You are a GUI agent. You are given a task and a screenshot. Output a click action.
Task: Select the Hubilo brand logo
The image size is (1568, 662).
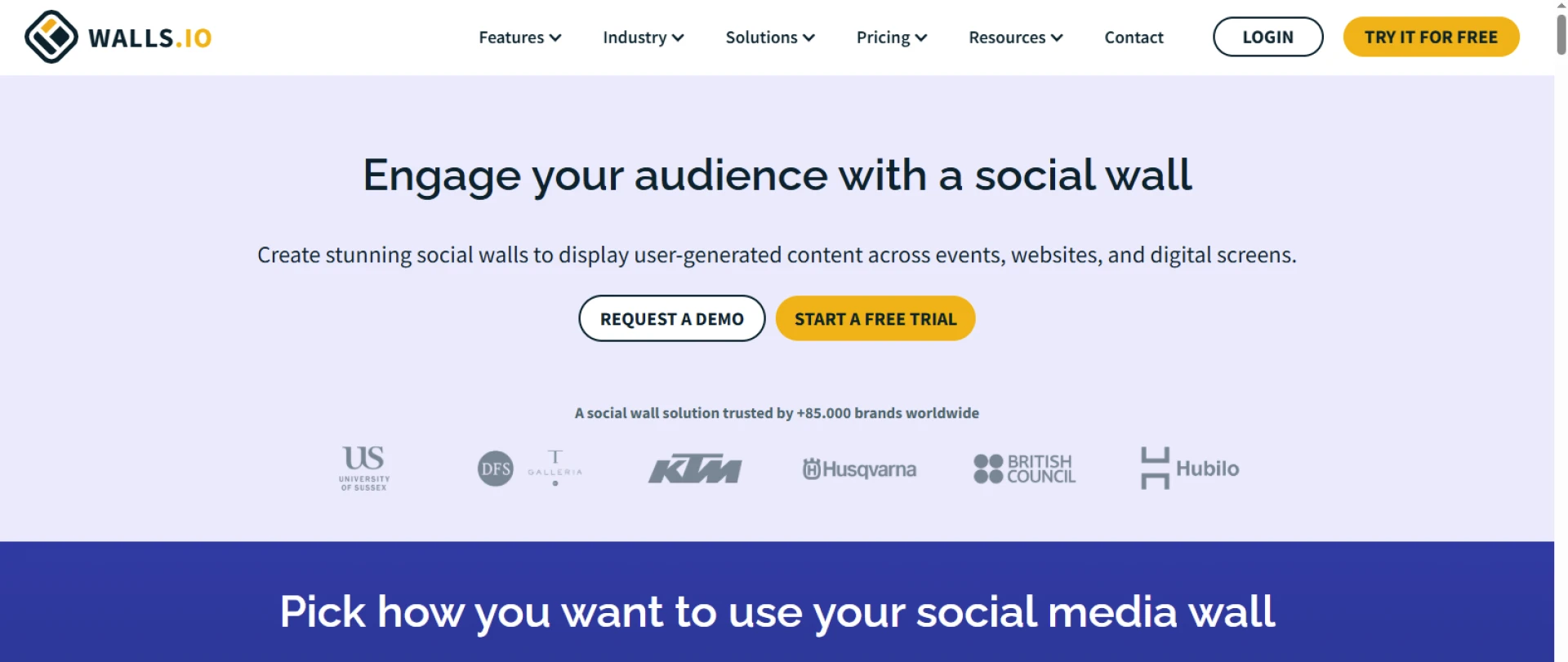pos(1188,468)
